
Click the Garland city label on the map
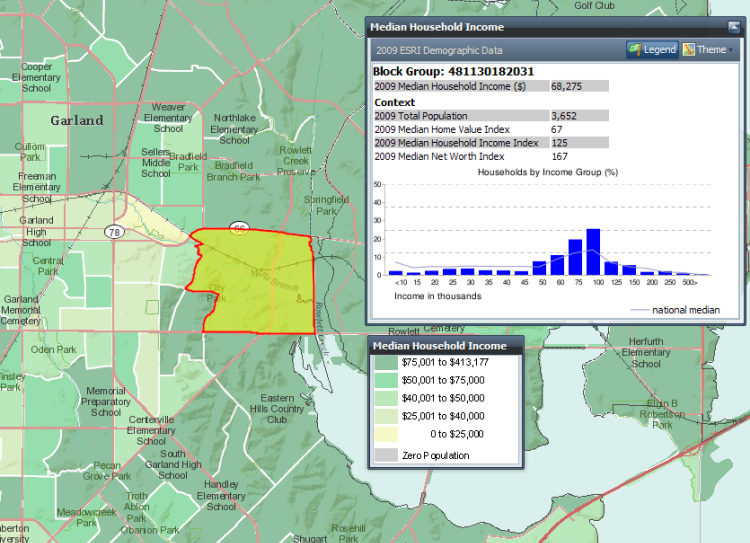point(77,120)
